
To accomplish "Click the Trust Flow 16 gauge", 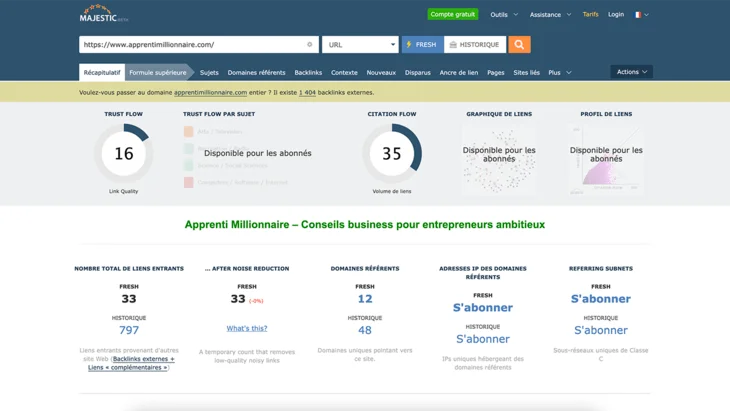I will (124, 153).
